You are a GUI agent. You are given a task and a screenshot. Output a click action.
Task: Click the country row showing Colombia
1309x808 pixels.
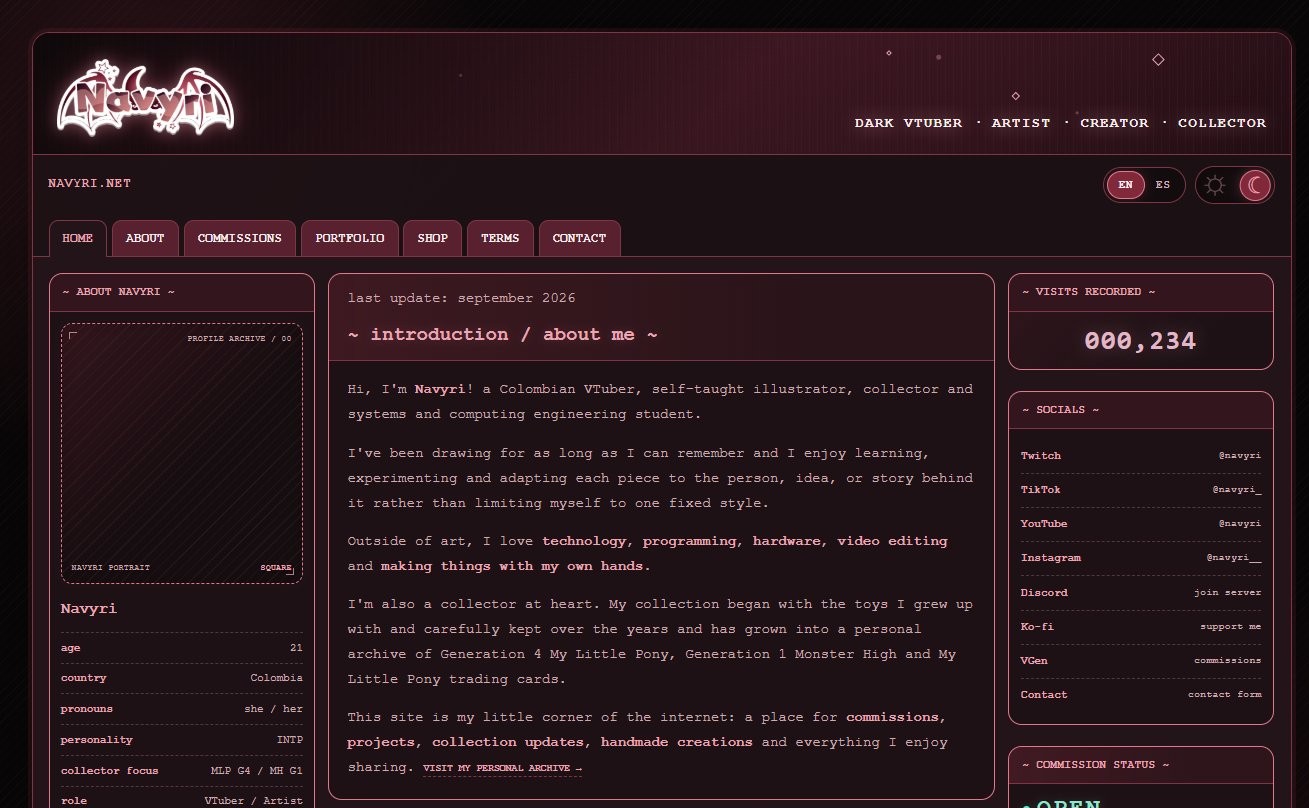tap(182, 678)
